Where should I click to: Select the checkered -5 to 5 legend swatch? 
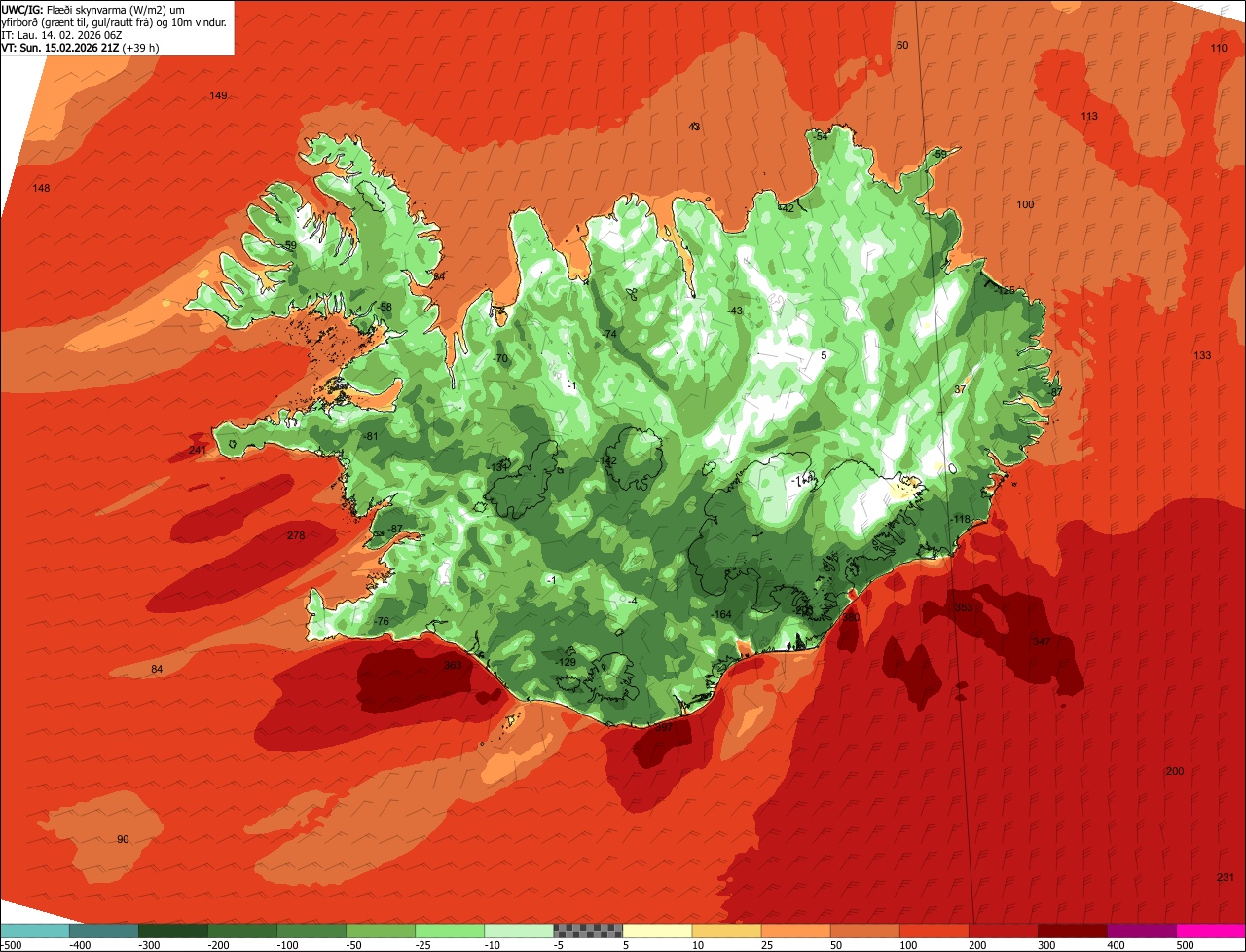[x=588, y=931]
